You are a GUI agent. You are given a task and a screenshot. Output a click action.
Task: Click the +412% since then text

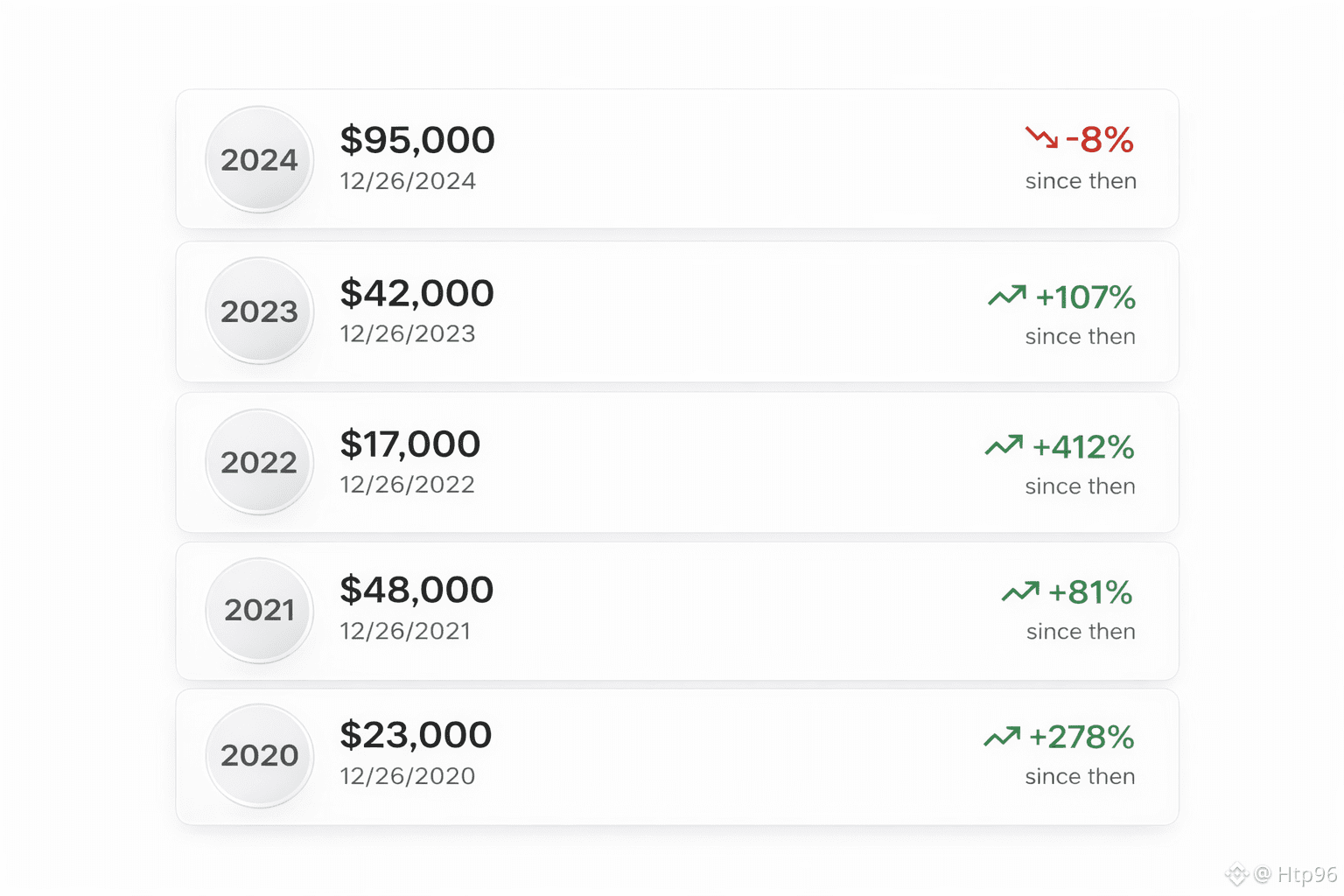(x=1080, y=486)
